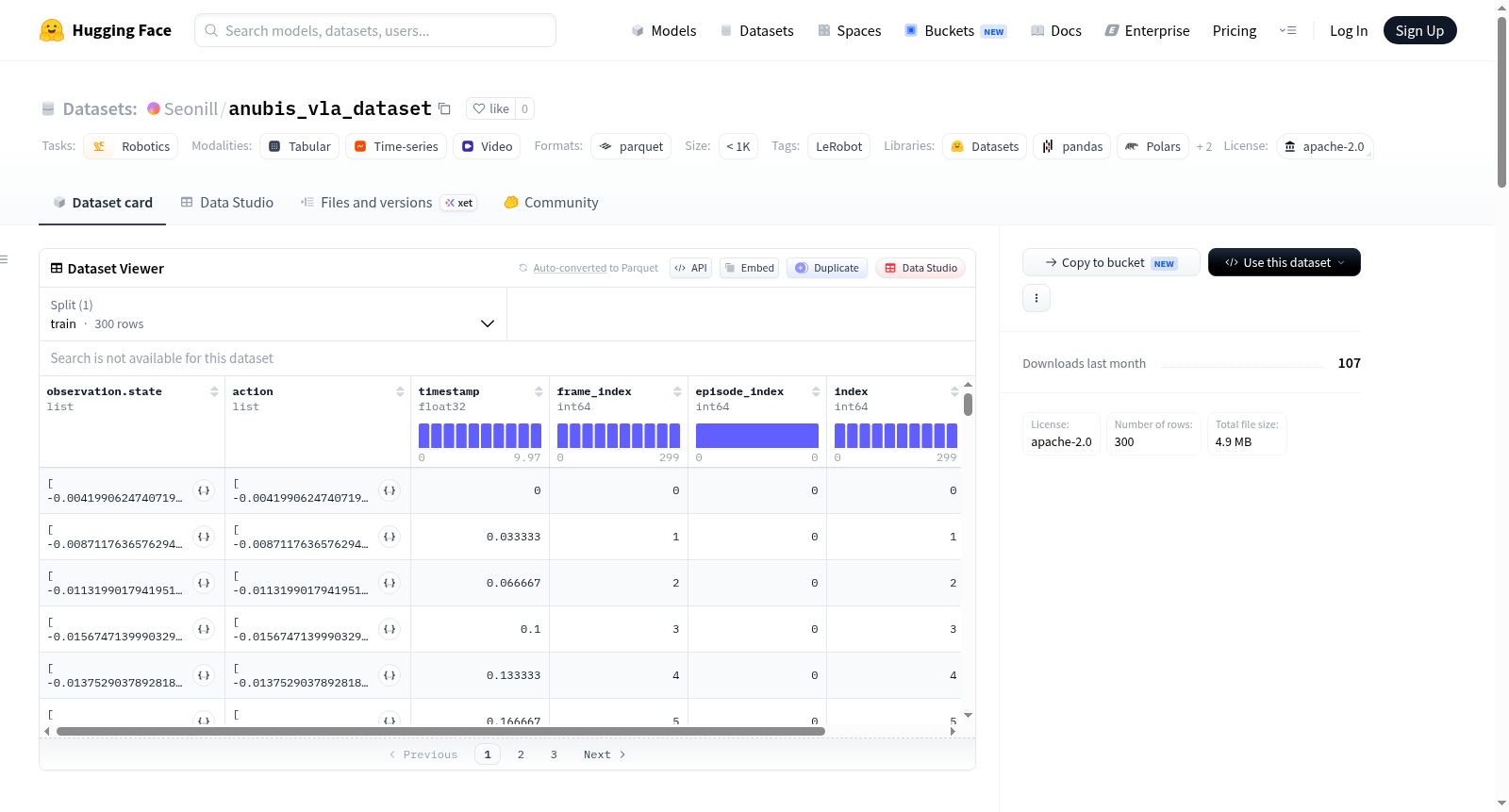The image size is (1509, 812).
Task: Expand action cell in the 0.066667 row
Action: pyautogui.click(x=390, y=583)
